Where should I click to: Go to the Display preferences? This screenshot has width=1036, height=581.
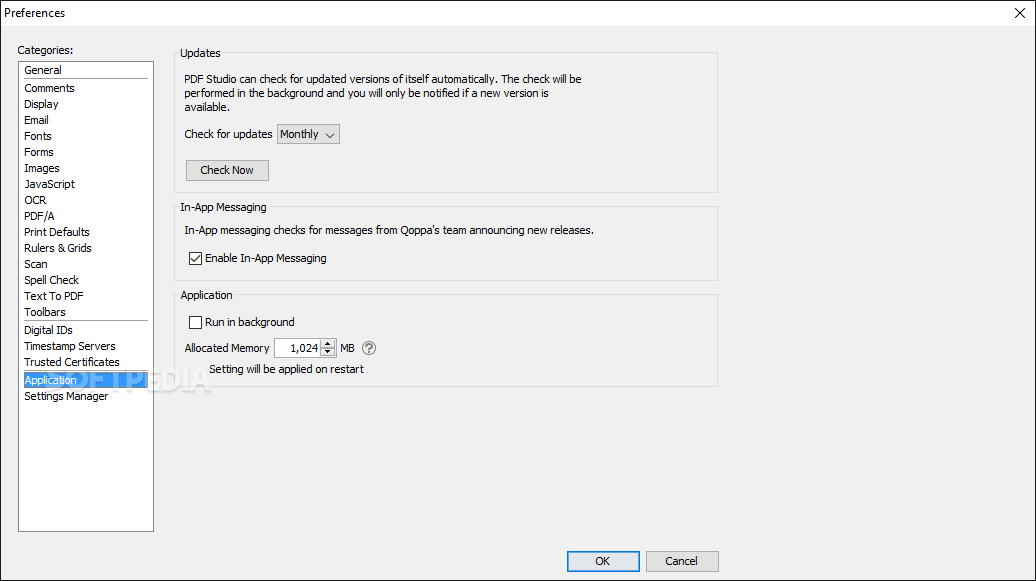(x=41, y=104)
